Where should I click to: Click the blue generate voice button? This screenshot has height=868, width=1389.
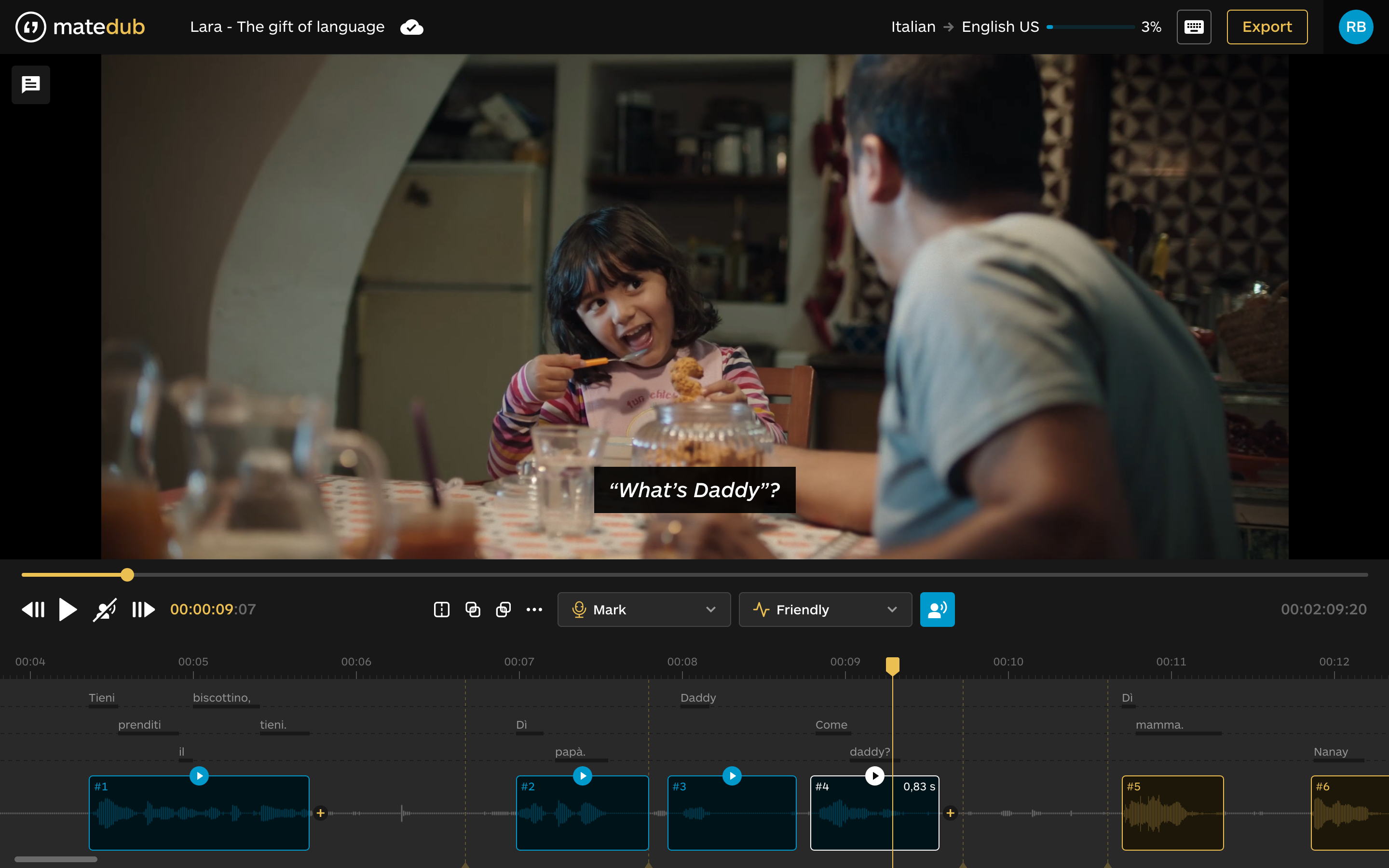(x=937, y=610)
